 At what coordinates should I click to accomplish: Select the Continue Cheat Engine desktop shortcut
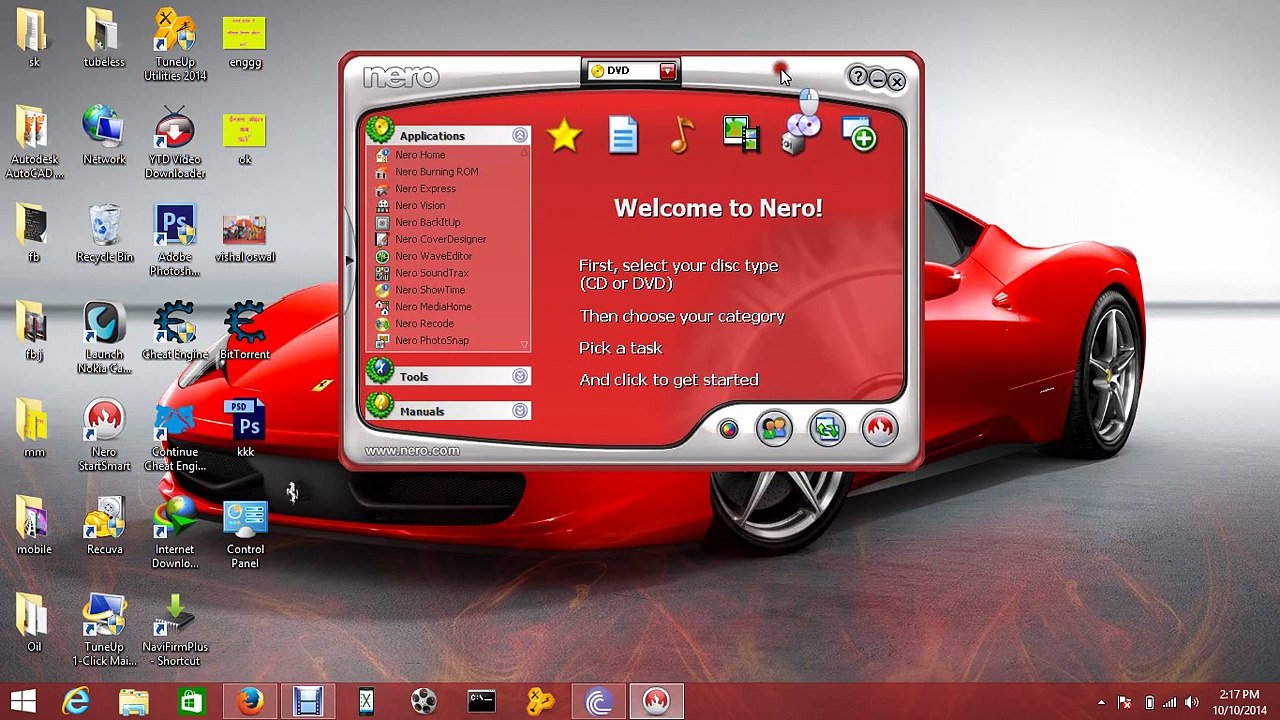[x=175, y=436]
